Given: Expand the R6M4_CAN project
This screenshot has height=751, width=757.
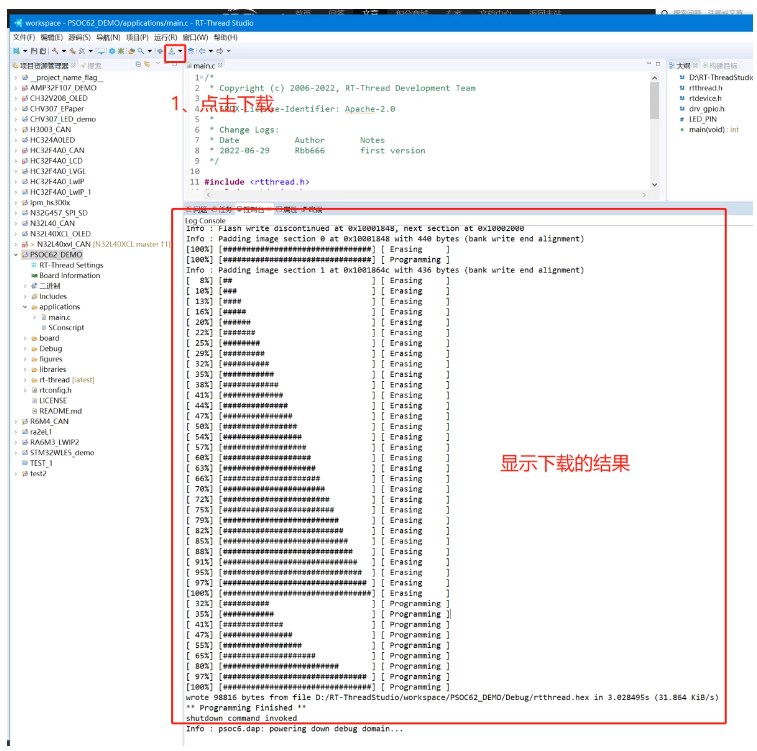Looking at the screenshot, I should (15, 421).
